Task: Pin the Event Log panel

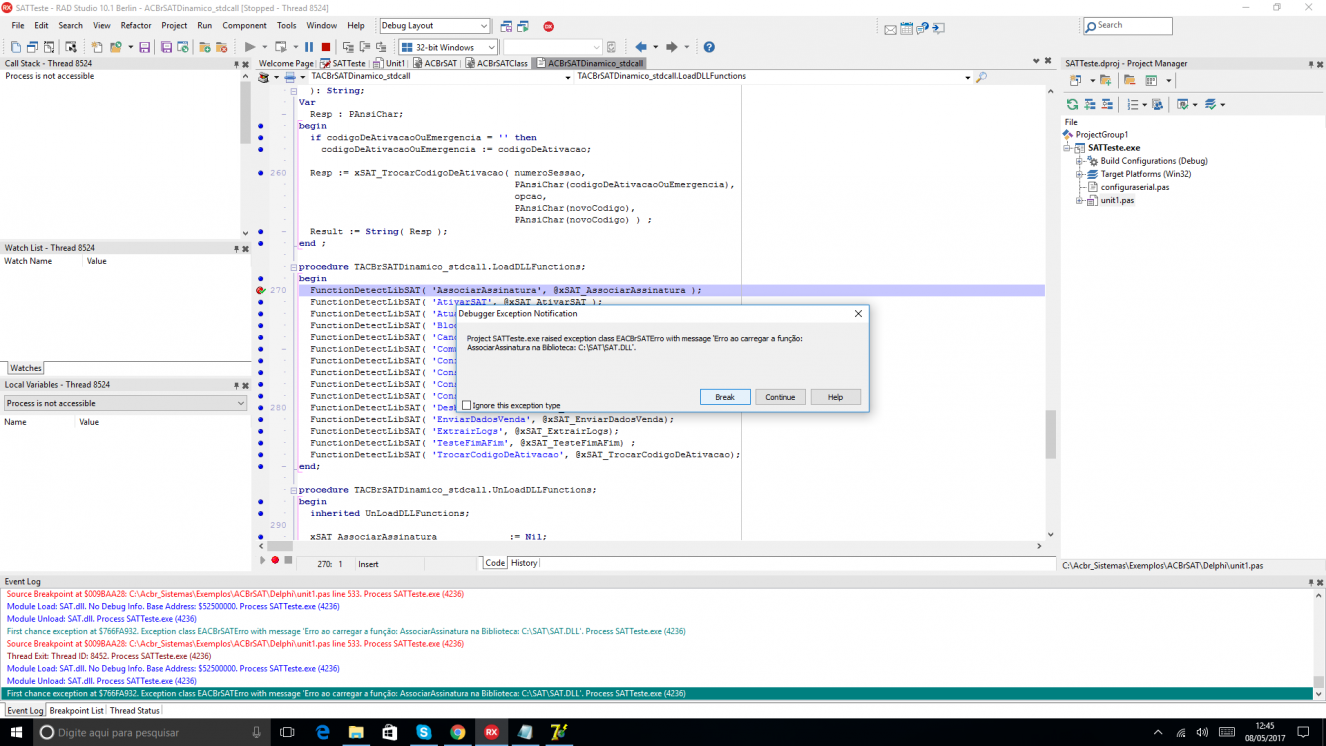Action: pos(1310,582)
